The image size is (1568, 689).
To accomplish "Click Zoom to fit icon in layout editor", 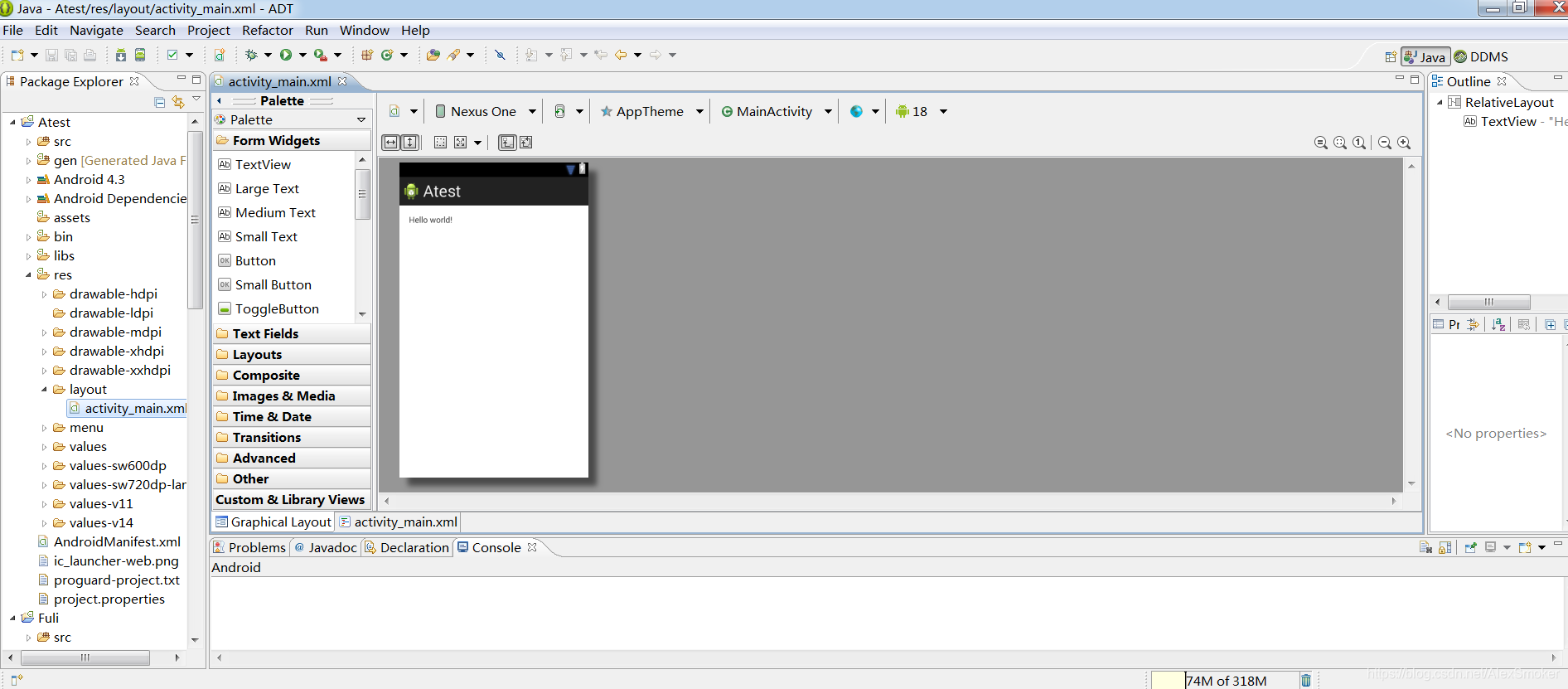I will 1340,143.
